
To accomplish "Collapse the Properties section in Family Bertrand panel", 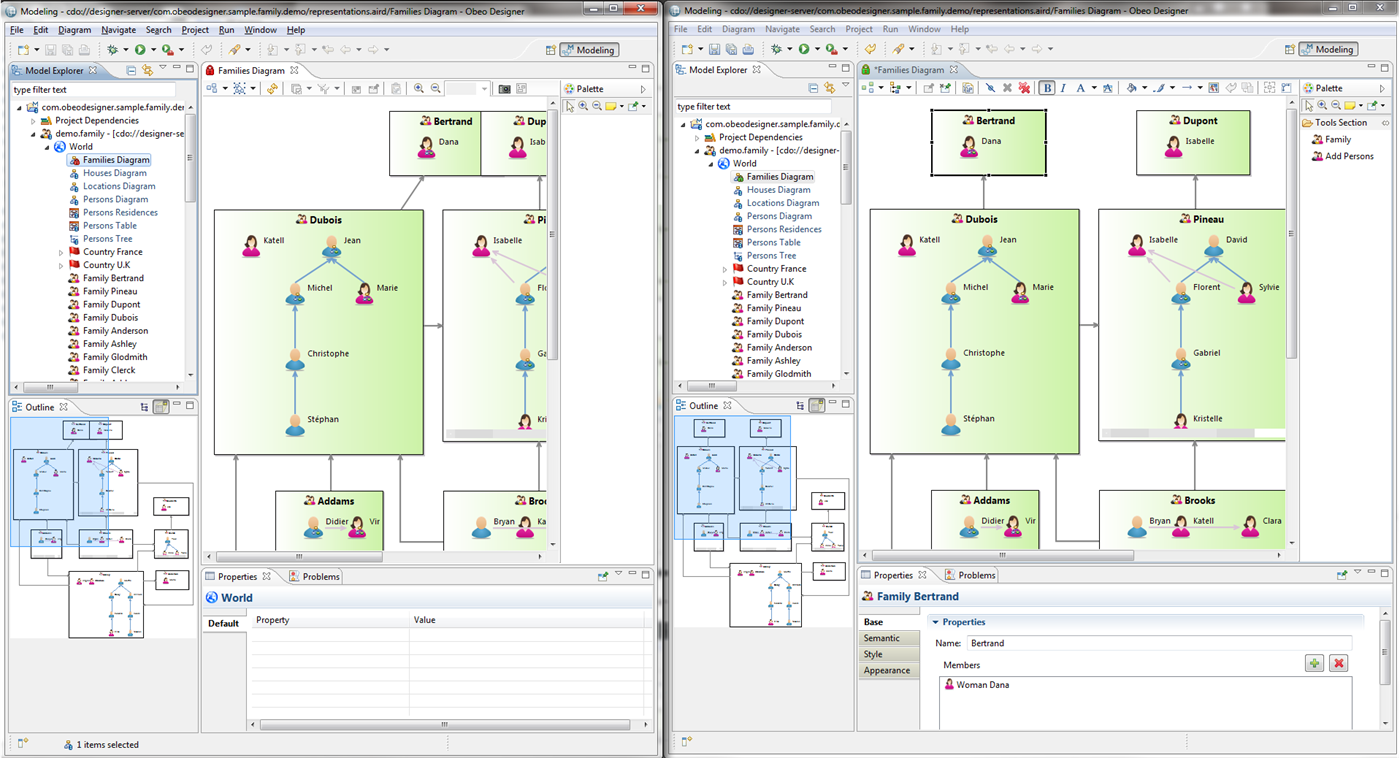I will tap(935, 622).
